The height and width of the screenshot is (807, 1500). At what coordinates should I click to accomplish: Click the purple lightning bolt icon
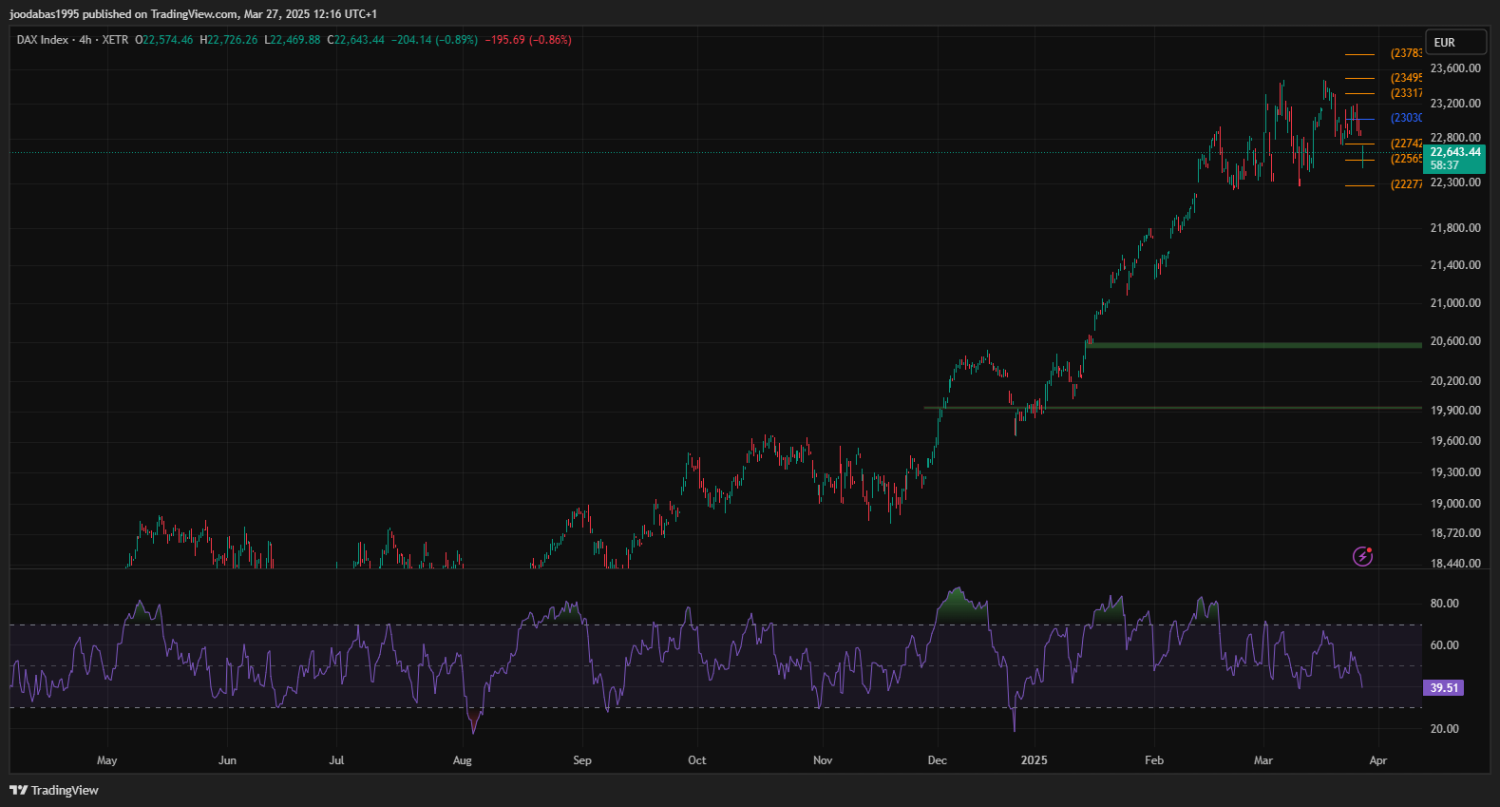[x=1362, y=556]
